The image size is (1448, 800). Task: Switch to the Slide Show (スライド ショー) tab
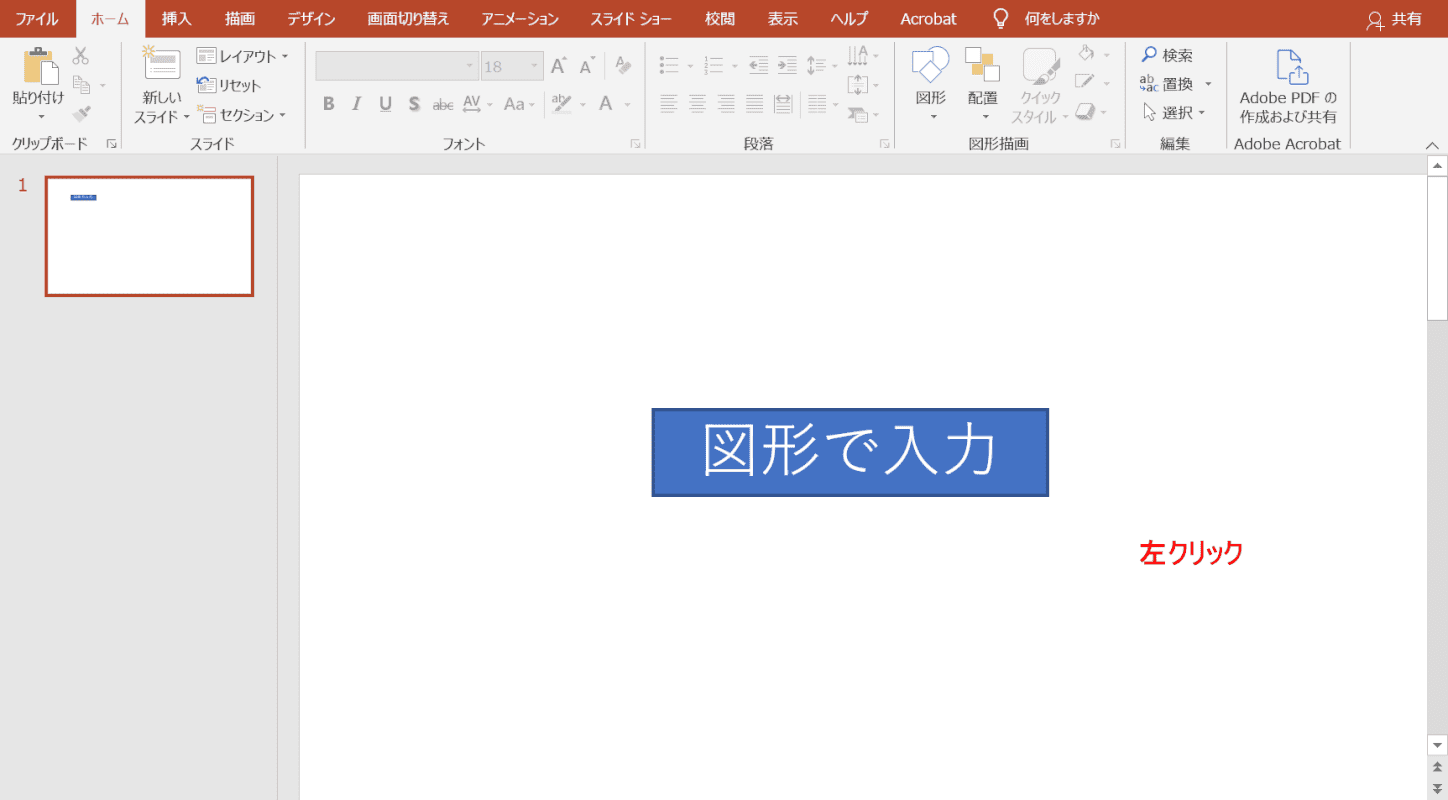coord(631,18)
